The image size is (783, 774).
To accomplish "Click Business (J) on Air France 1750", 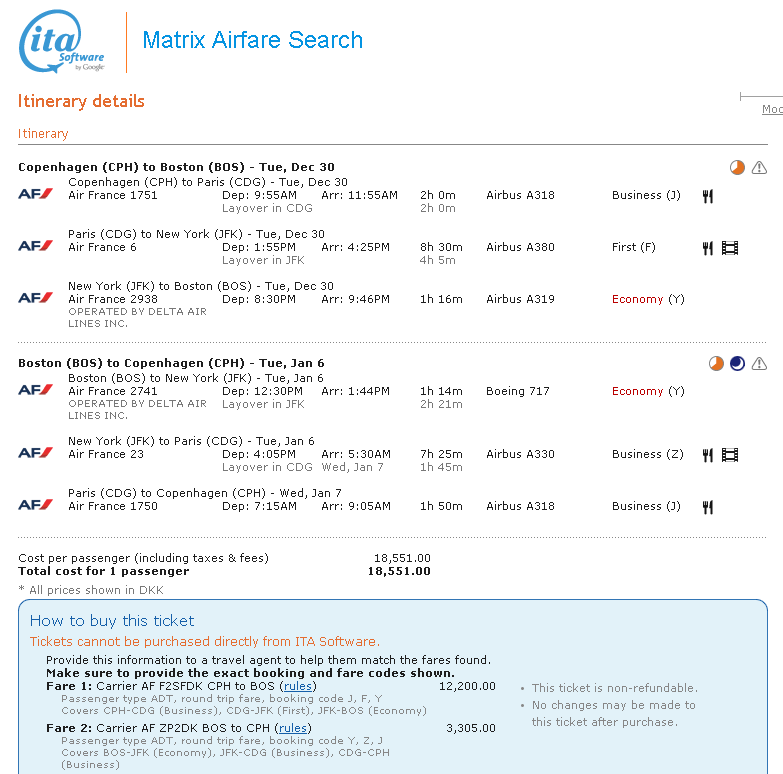I will click(646, 506).
